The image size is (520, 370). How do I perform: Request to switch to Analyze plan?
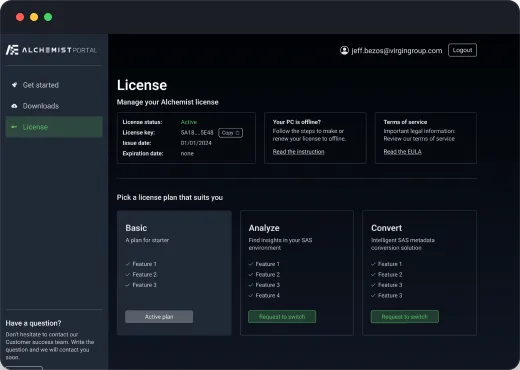pyautogui.click(x=282, y=317)
